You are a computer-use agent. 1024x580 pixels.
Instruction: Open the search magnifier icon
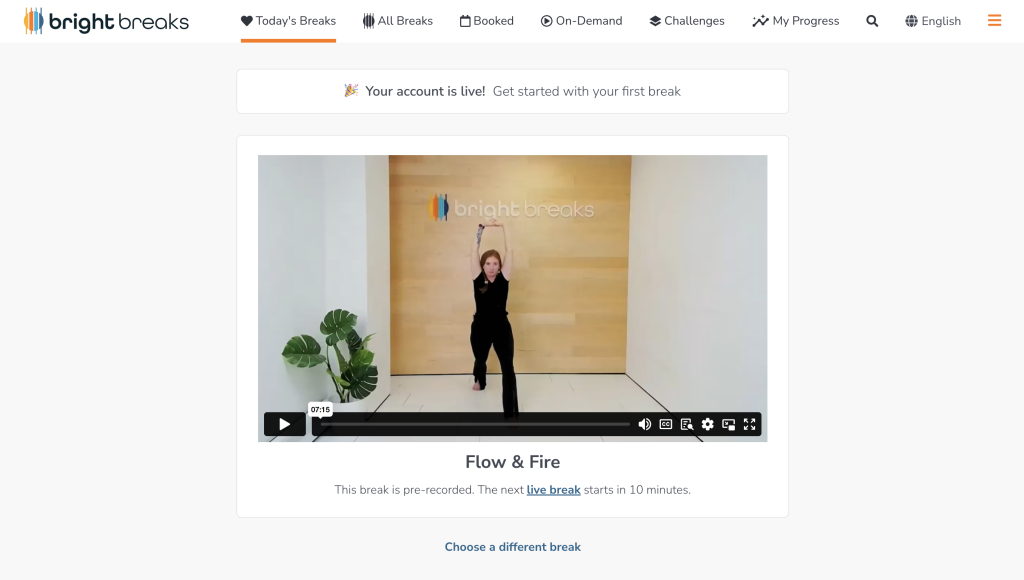pyautogui.click(x=872, y=21)
